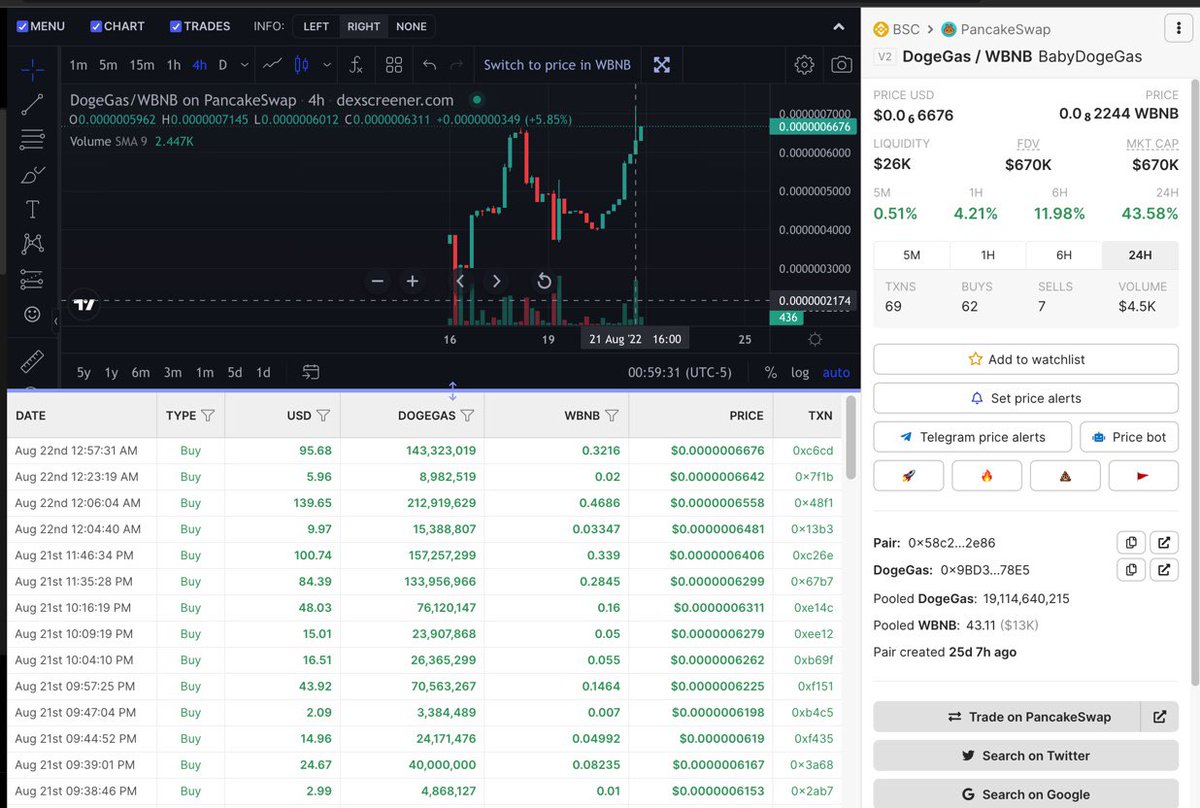Click Trade on PancakeSwap
This screenshot has width=1200, height=808.
coord(1007,717)
